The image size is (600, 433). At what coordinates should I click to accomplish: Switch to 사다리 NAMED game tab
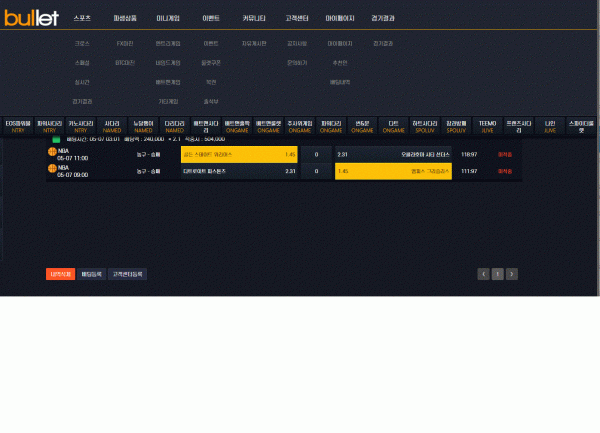tap(112, 127)
